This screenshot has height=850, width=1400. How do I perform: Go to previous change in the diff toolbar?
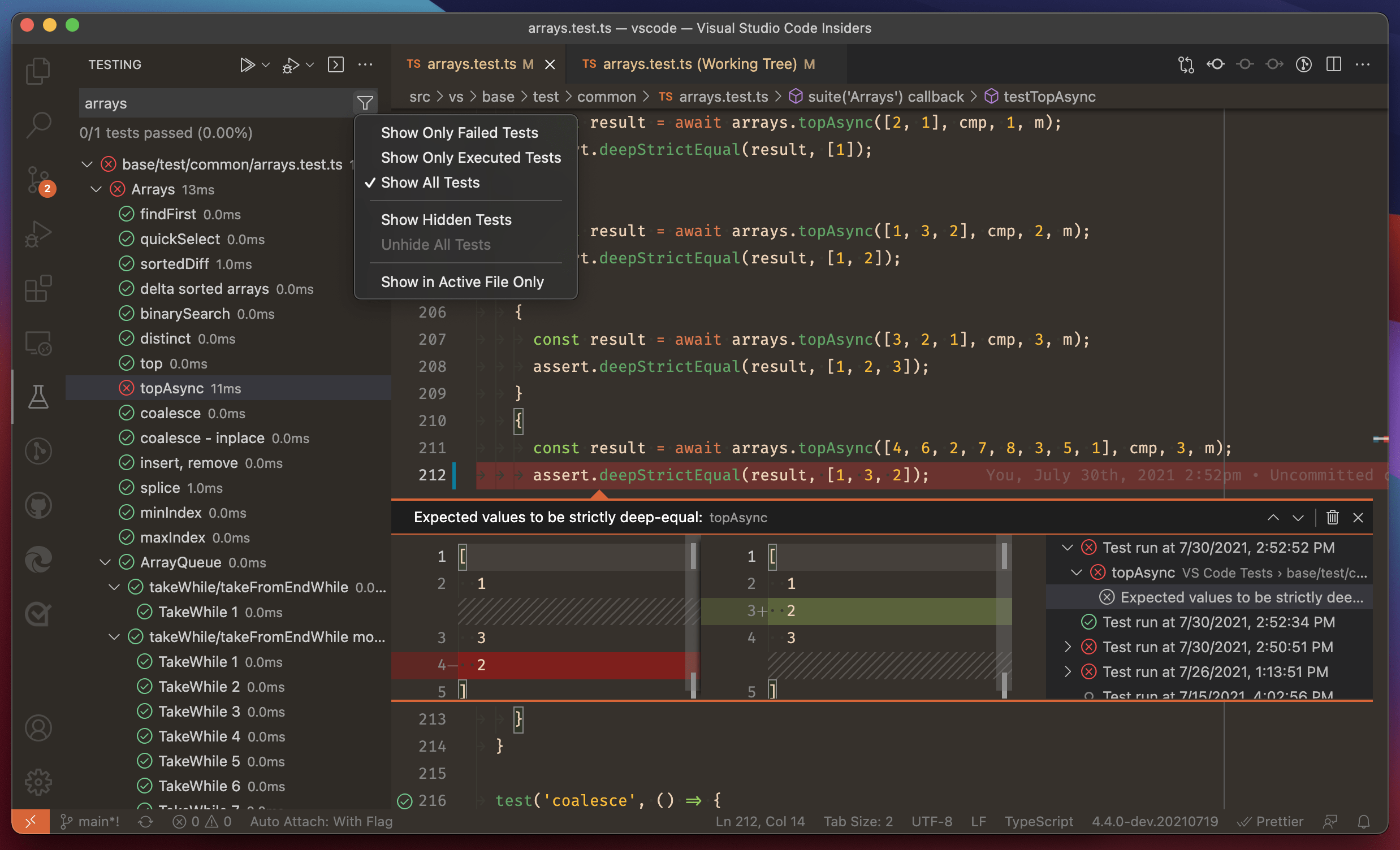(x=1216, y=64)
